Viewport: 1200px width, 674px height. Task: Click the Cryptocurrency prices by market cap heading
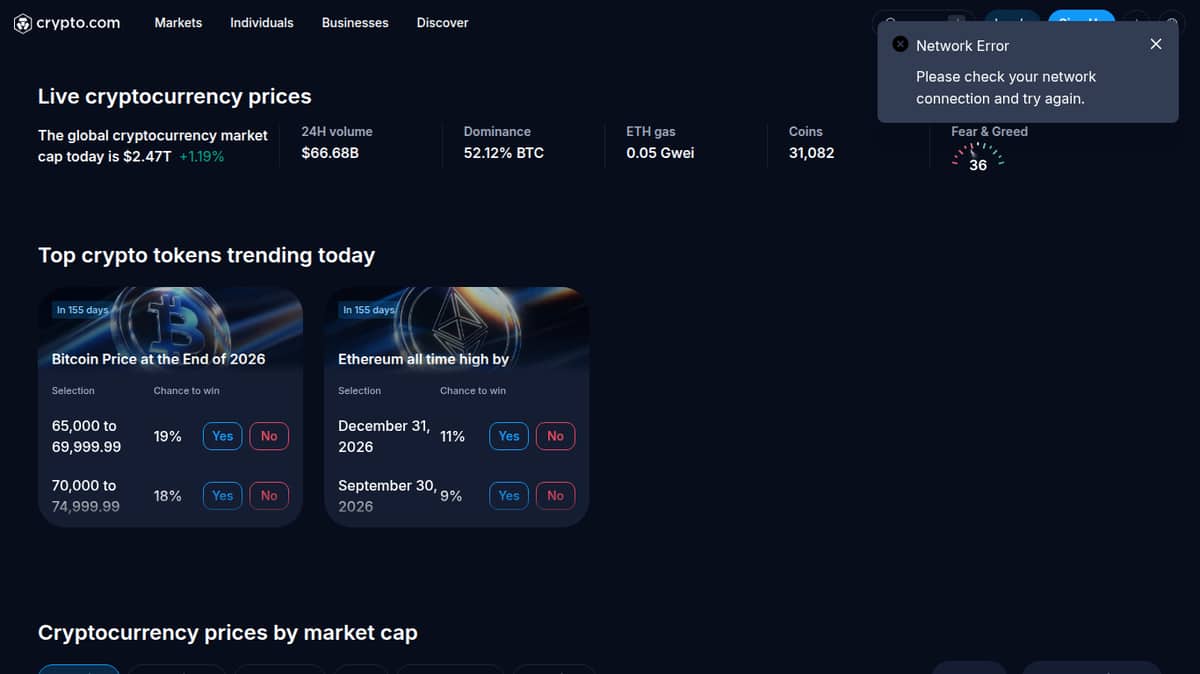(x=228, y=633)
